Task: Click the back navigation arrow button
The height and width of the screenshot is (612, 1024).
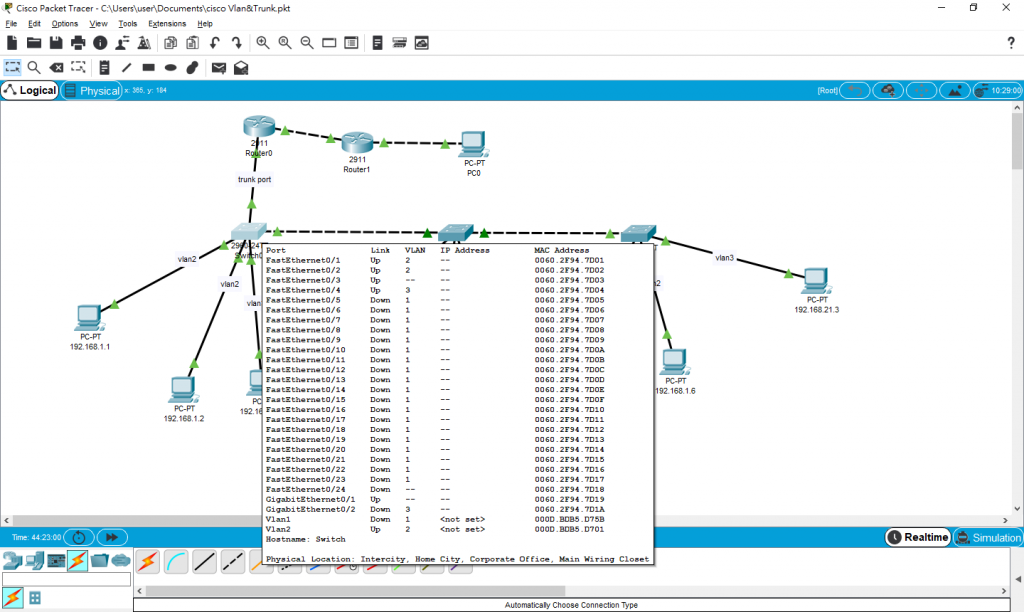Action: click(855, 90)
